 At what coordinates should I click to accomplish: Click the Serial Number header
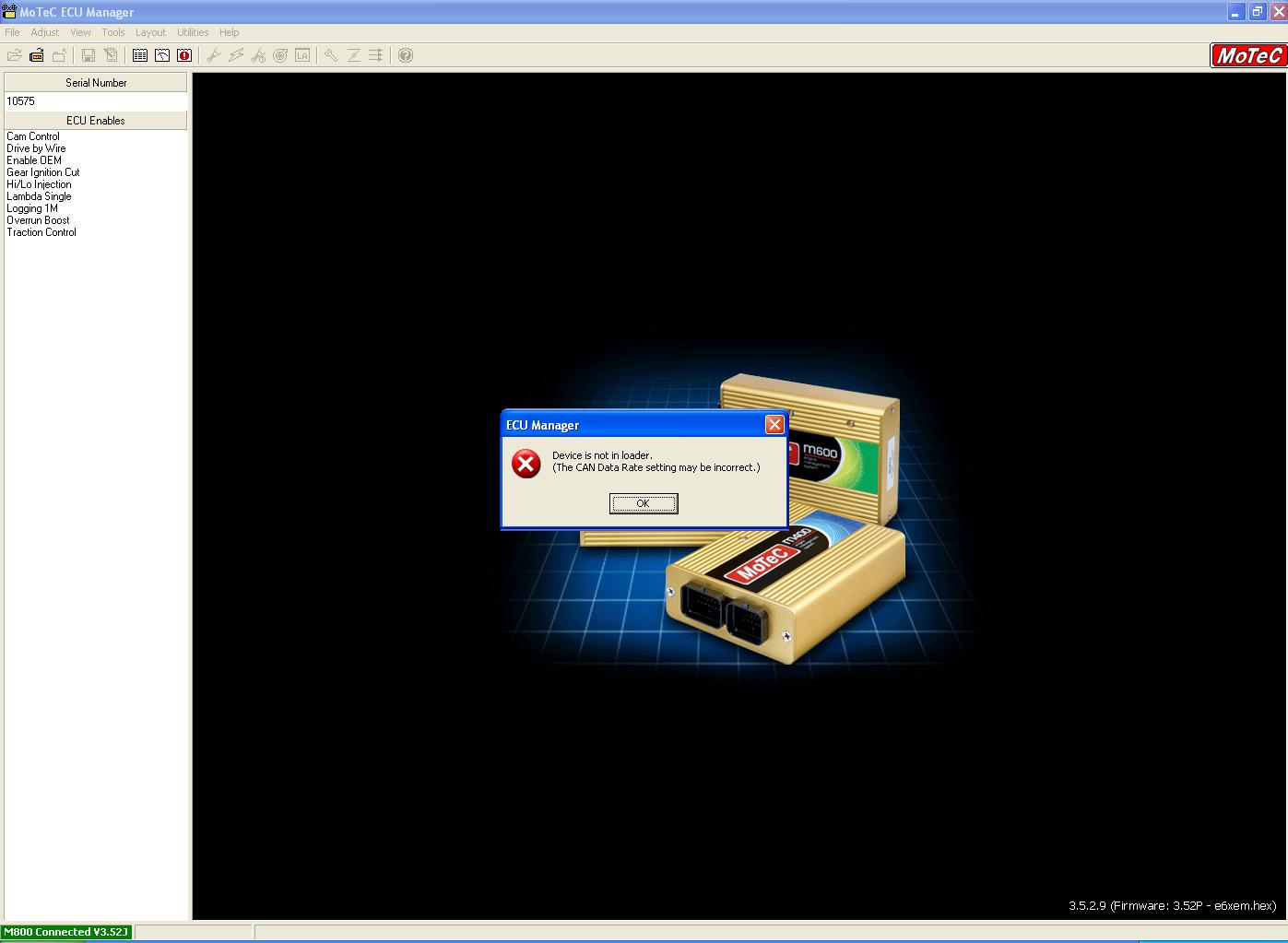click(x=96, y=82)
